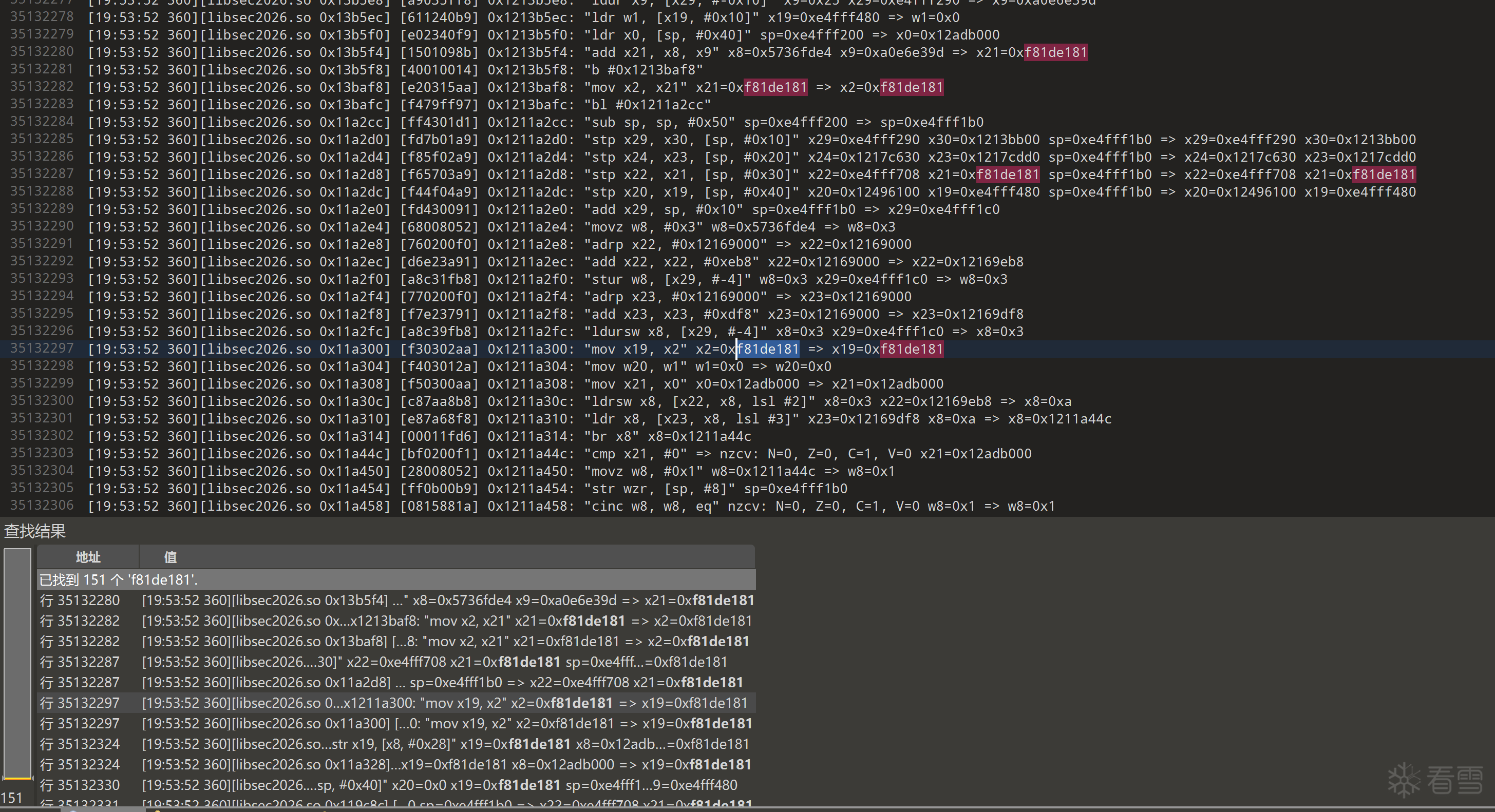The image size is (1495, 812).
Task: Click the 'br x8' instruction line text
Action: (612, 436)
